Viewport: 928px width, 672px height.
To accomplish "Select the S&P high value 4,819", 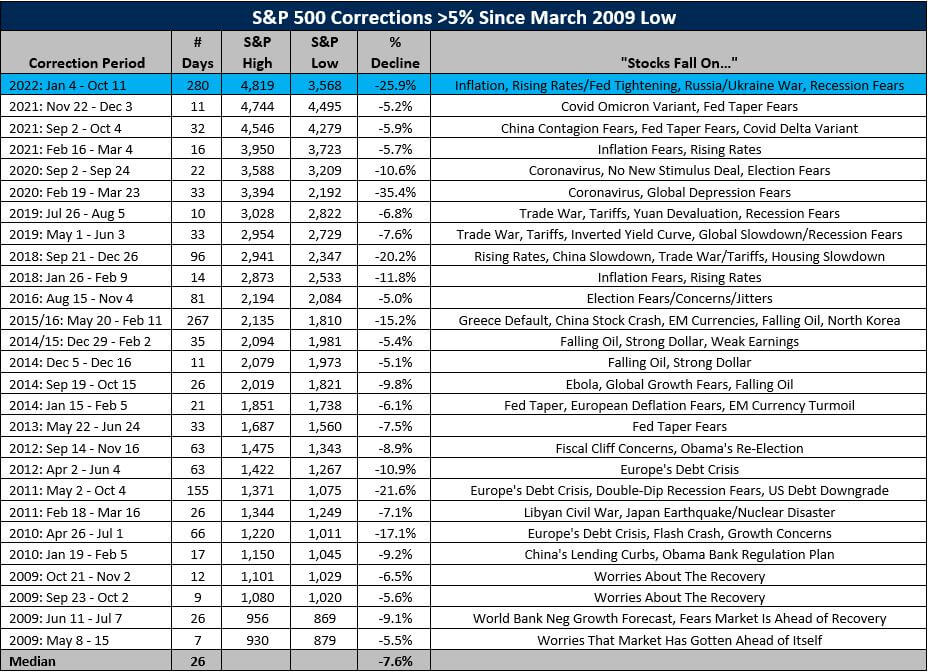I will 257,85.
